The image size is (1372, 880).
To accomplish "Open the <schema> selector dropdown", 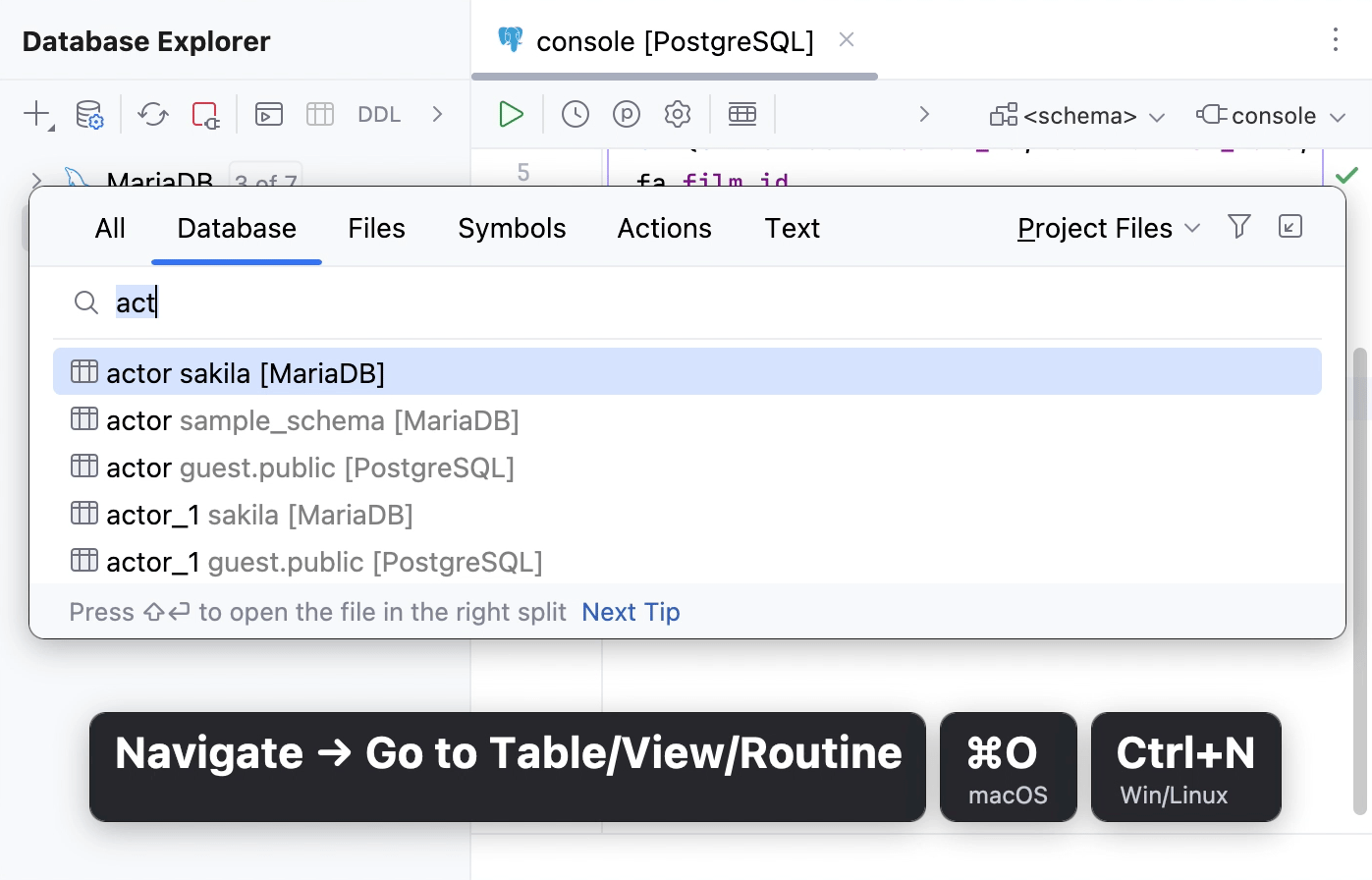I will (x=1077, y=116).
